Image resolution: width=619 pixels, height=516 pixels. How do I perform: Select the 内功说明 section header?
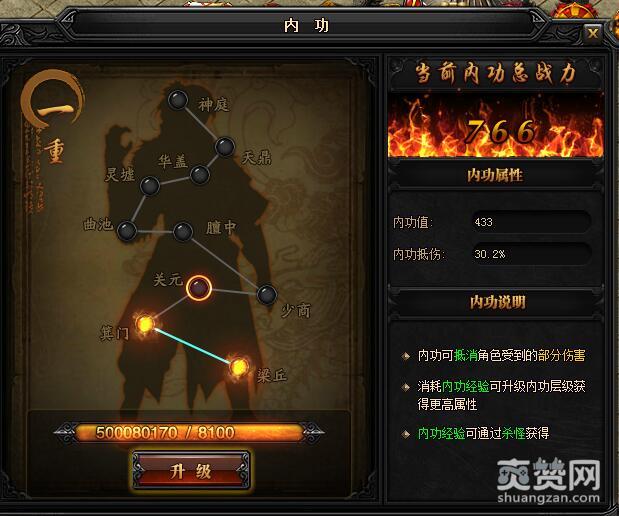click(496, 302)
